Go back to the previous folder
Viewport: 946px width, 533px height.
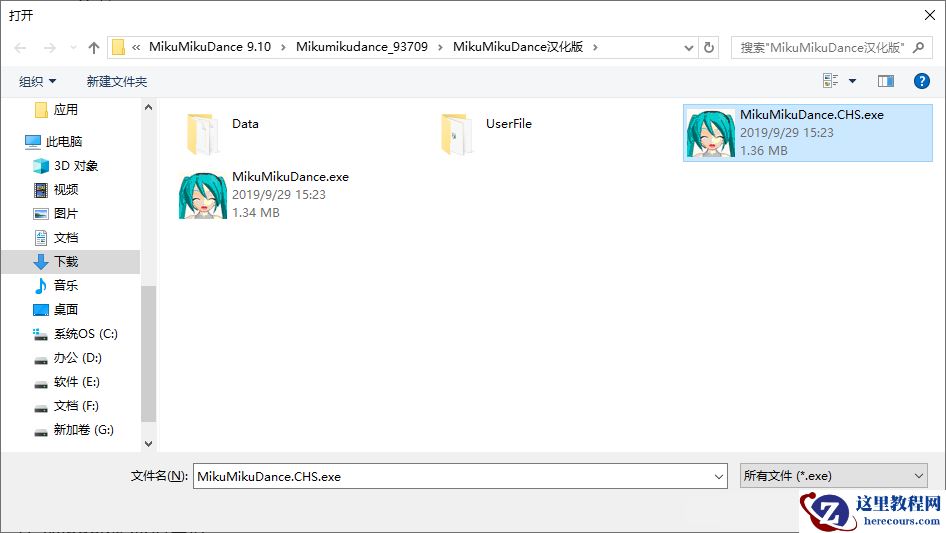tap(20, 48)
